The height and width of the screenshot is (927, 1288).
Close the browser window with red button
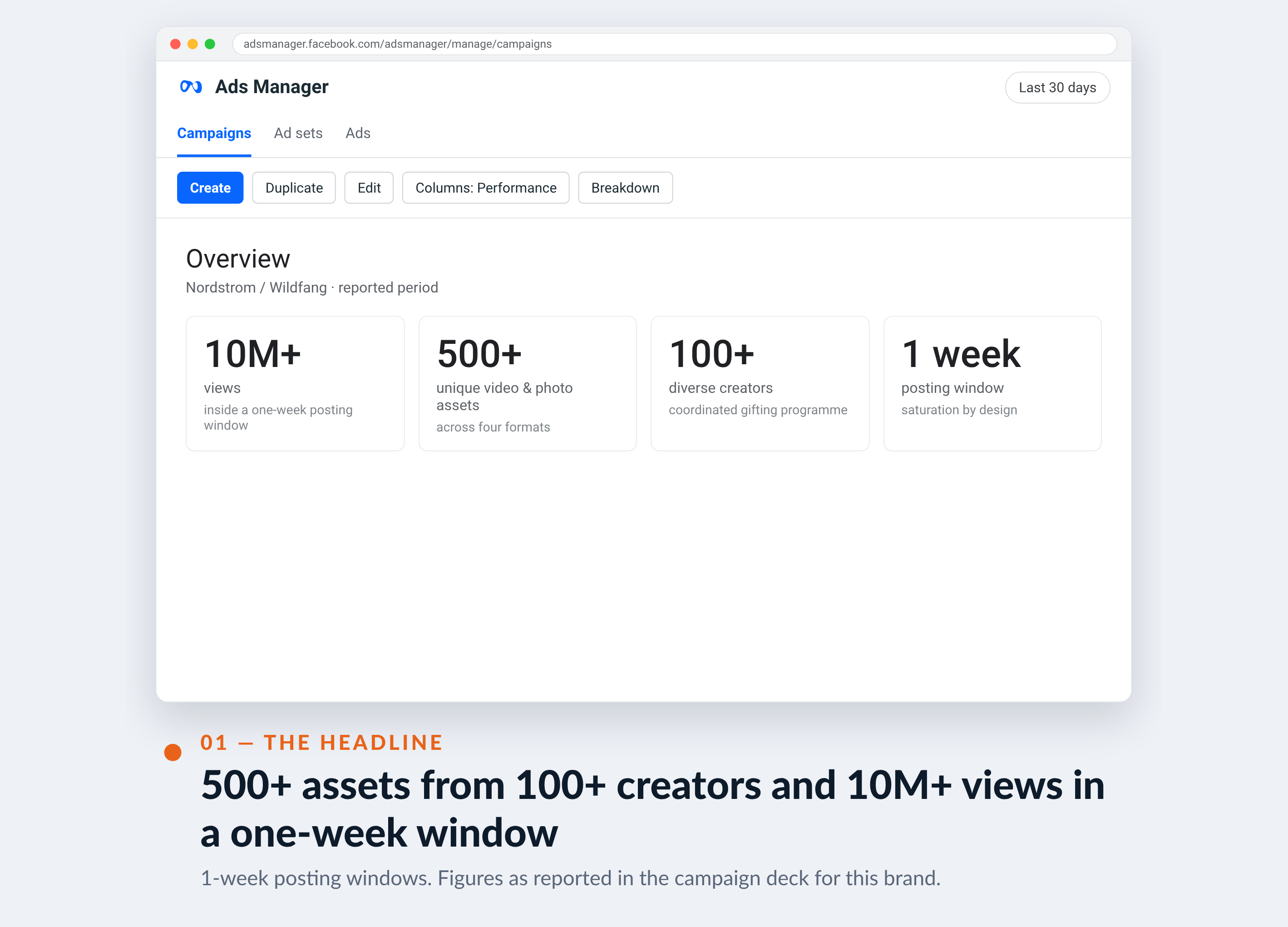[176, 44]
